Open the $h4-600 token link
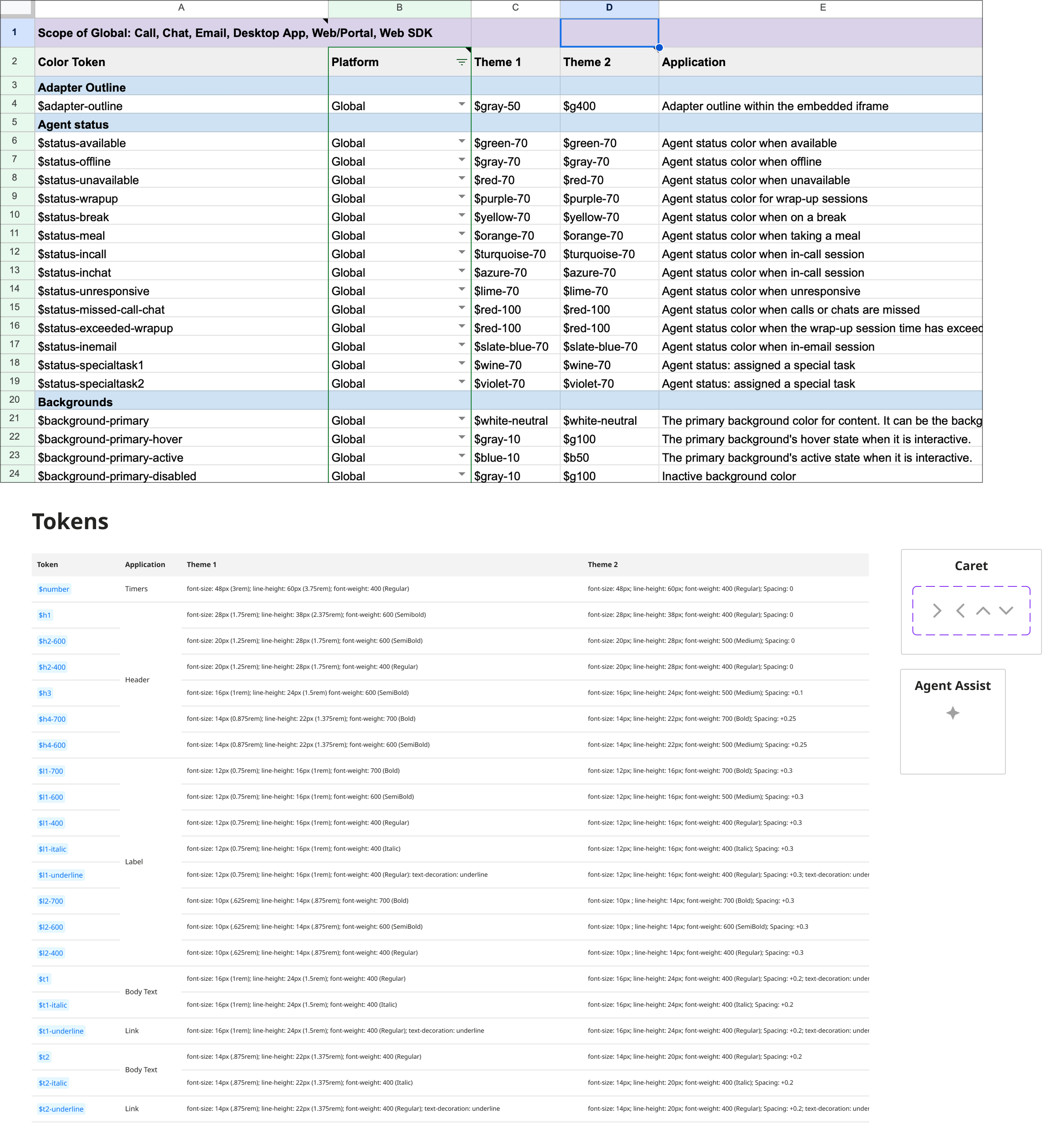The width and height of the screenshot is (1064, 1142). click(x=52, y=745)
